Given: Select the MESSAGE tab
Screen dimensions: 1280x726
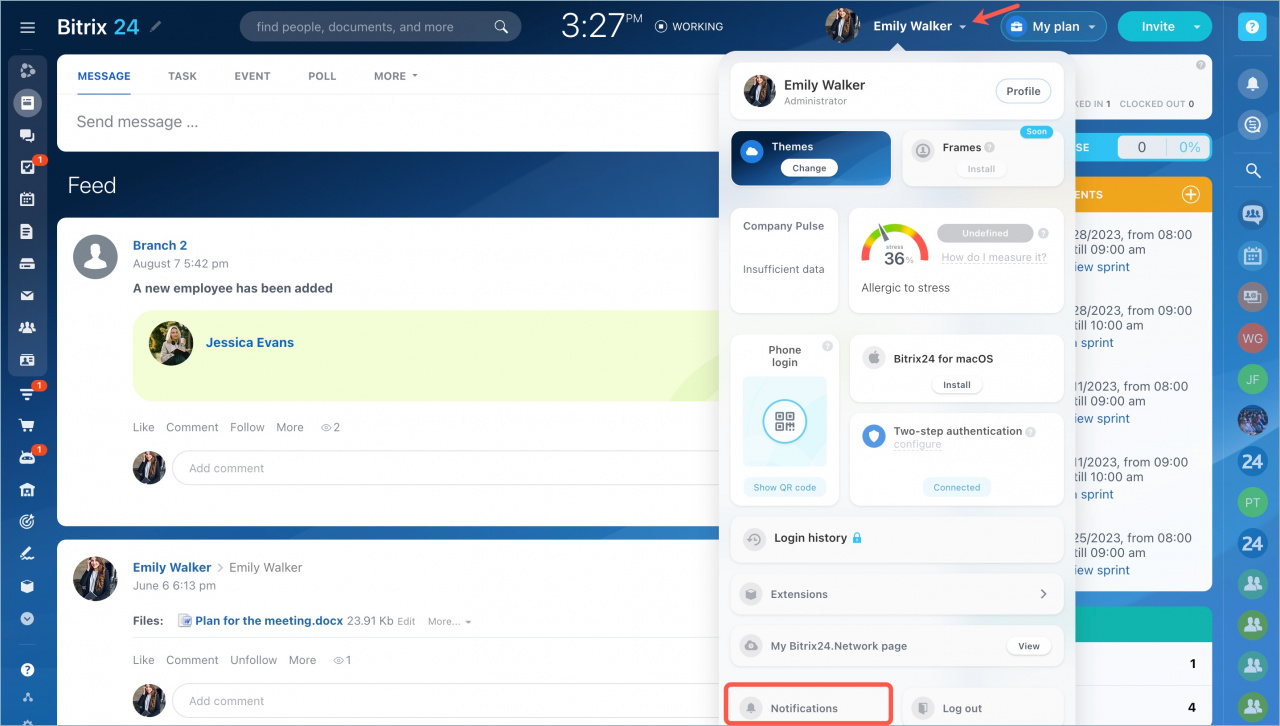Looking at the screenshot, I should click(x=104, y=76).
